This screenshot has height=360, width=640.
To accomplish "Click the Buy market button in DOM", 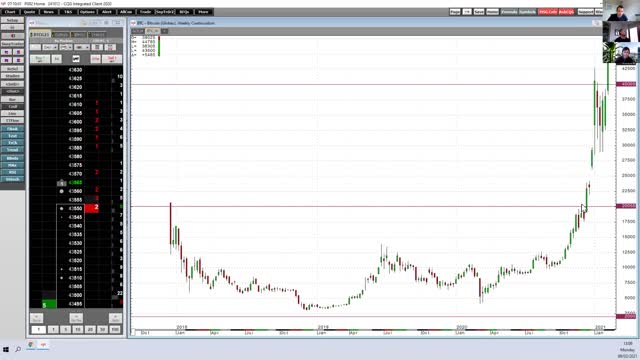I will click(40, 59).
